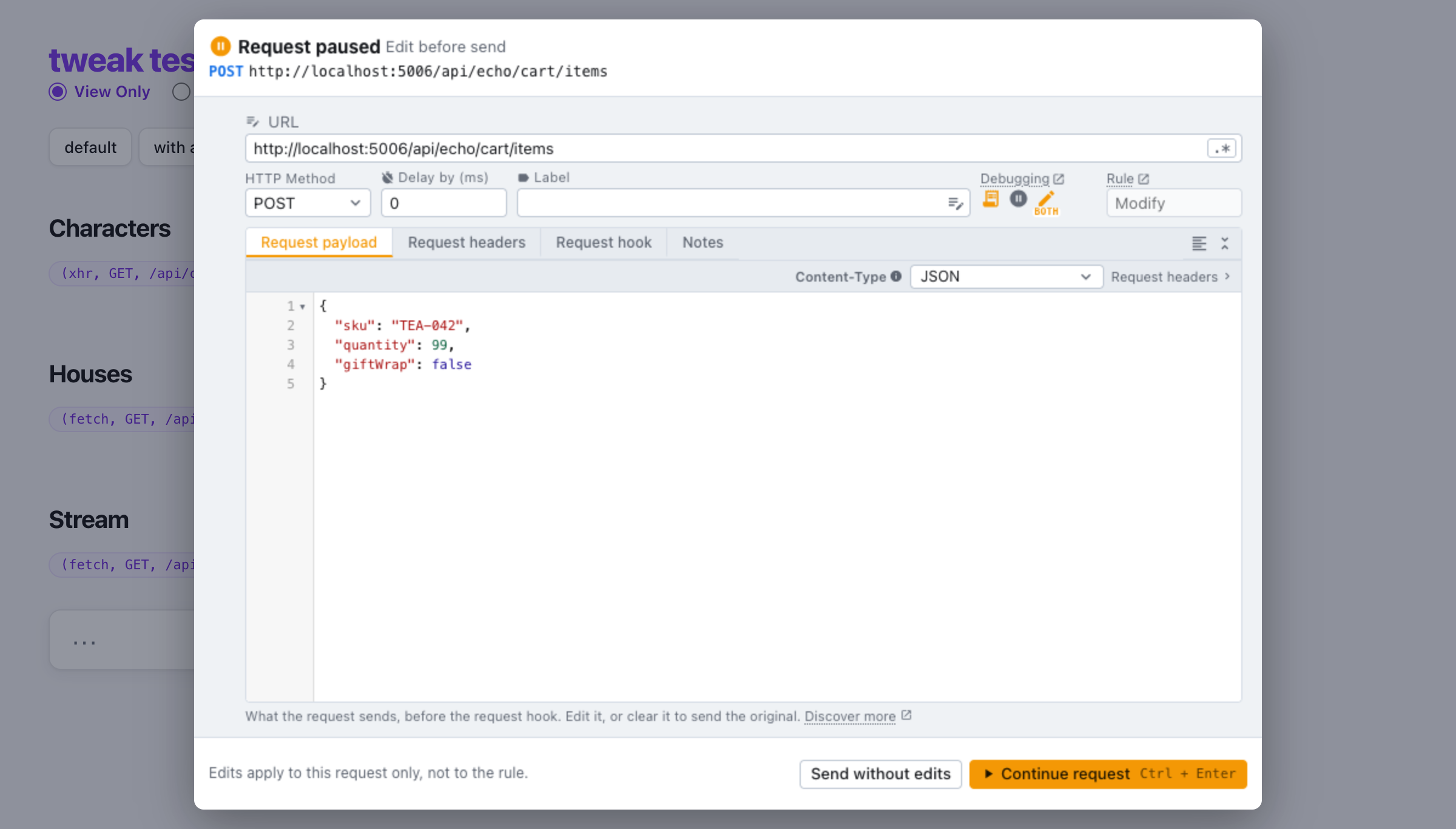Click the Send without edits button
The image size is (1456, 829).
pyautogui.click(x=880, y=774)
